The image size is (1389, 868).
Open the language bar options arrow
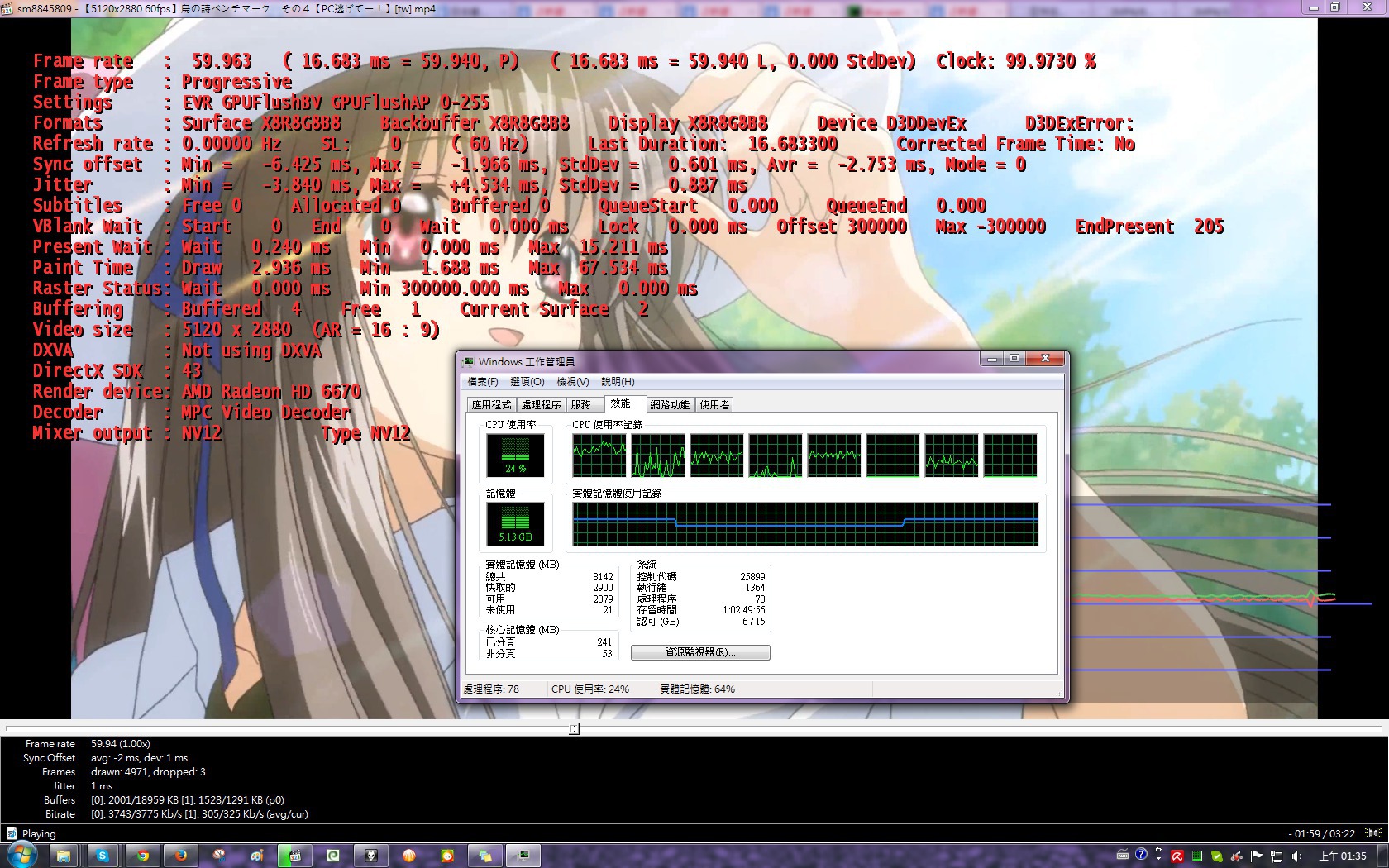coord(1157,860)
